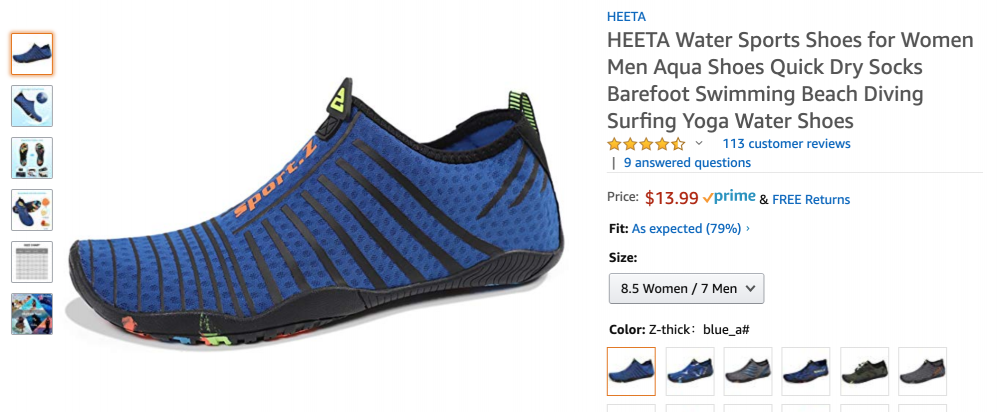Select the solid blue shoe color swatch
Image resolution: width=1000 pixels, height=412 pixels.
631,371
